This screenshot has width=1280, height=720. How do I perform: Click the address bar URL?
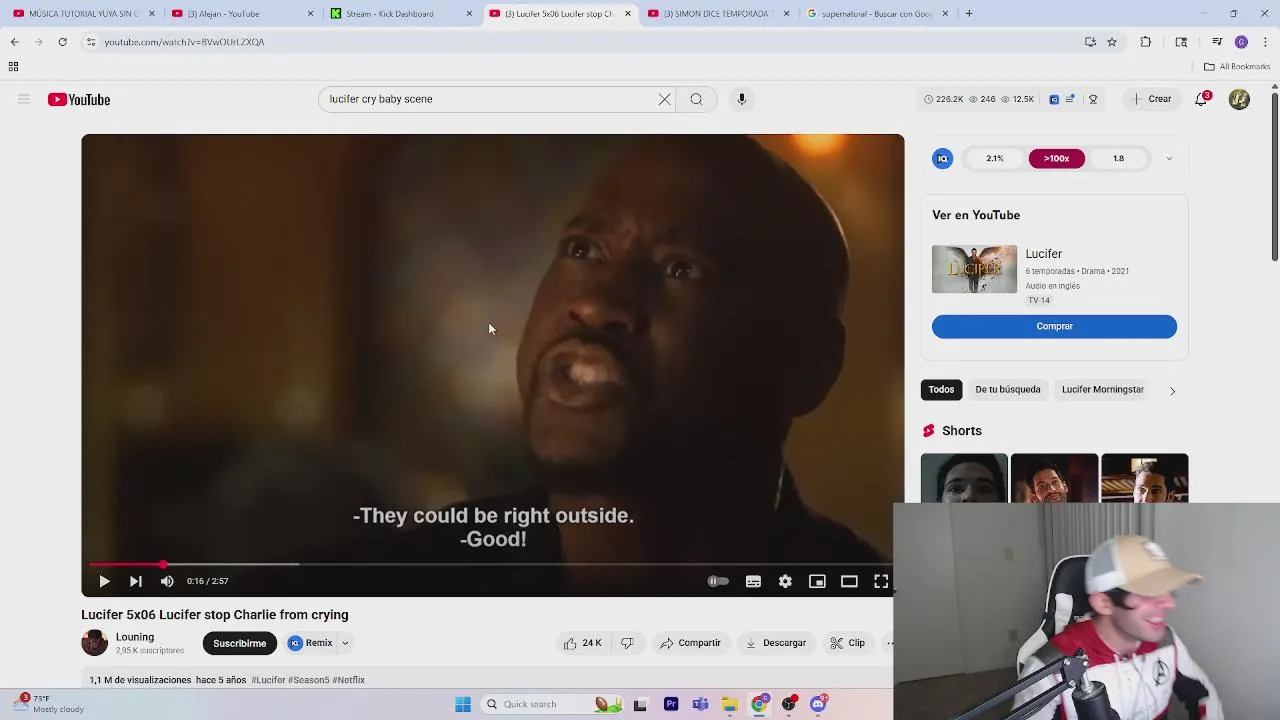184,42
